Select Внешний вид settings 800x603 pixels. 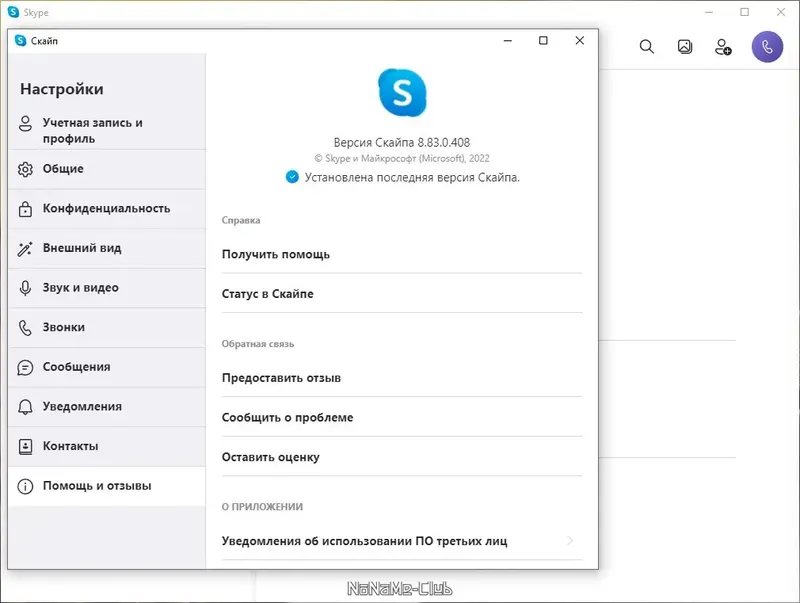(x=107, y=248)
